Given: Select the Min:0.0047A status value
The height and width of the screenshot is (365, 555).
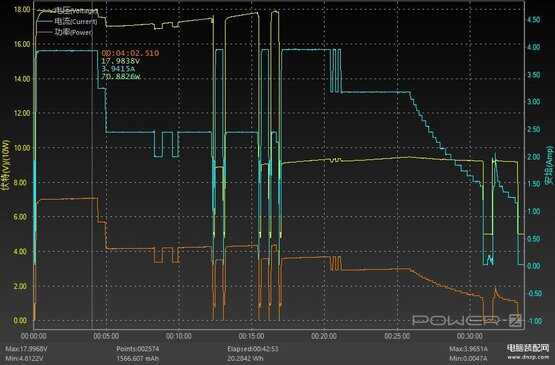Looking at the screenshot, I should coord(468,358).
